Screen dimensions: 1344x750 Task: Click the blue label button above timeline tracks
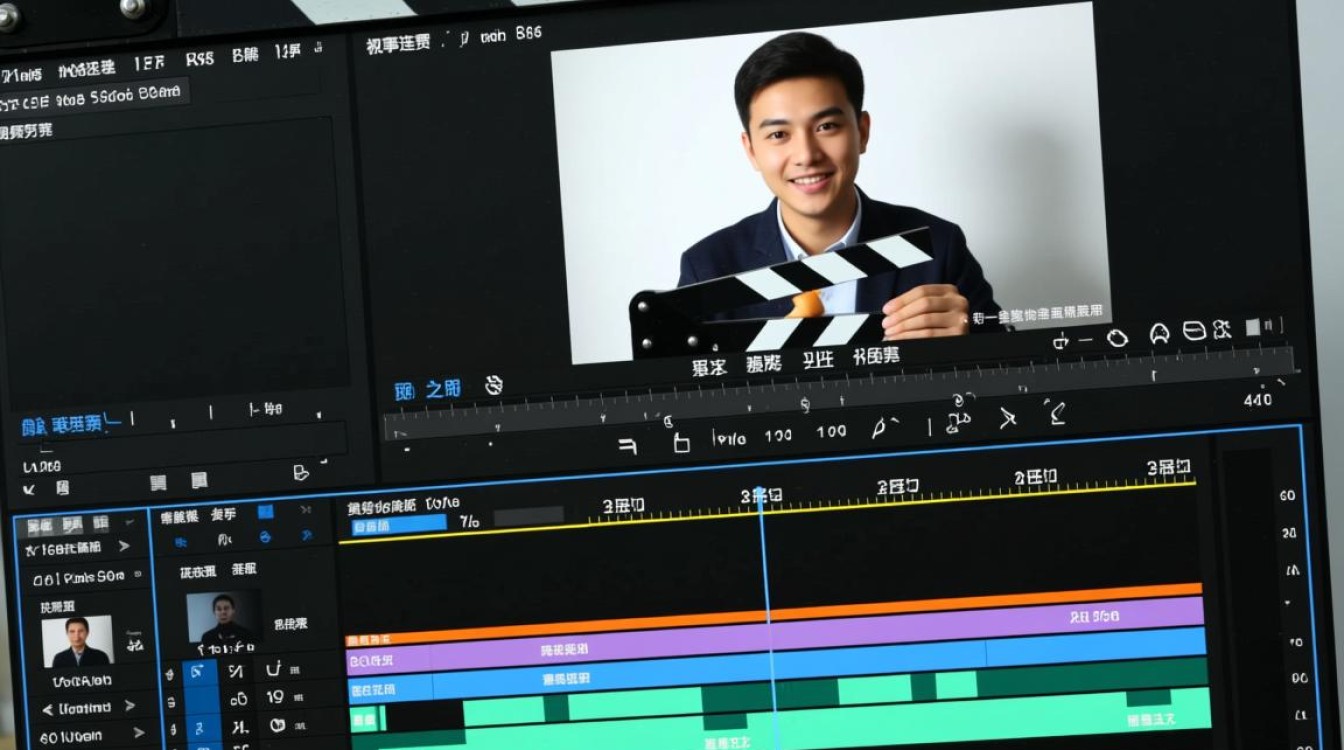pos(398,525)
